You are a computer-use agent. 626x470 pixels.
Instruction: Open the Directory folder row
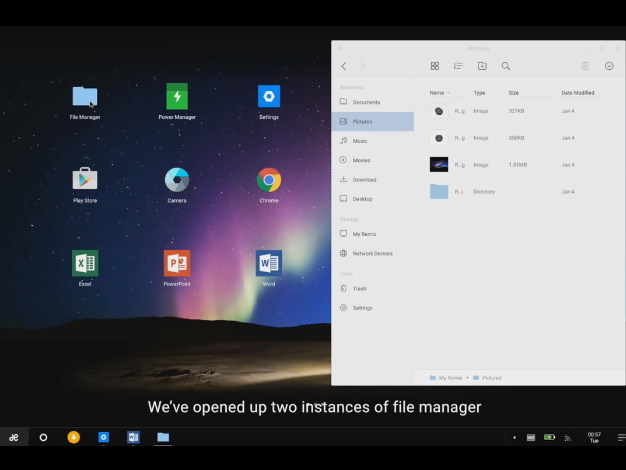coord(519,192)
